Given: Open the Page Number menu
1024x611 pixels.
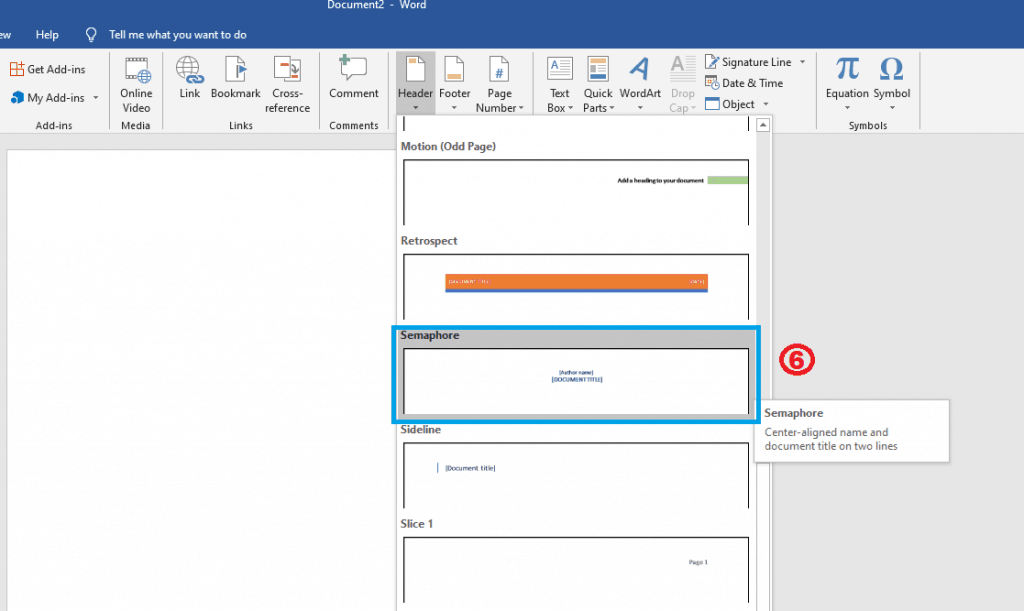Looking at the screenshot, I should click(x=499, y=85).
